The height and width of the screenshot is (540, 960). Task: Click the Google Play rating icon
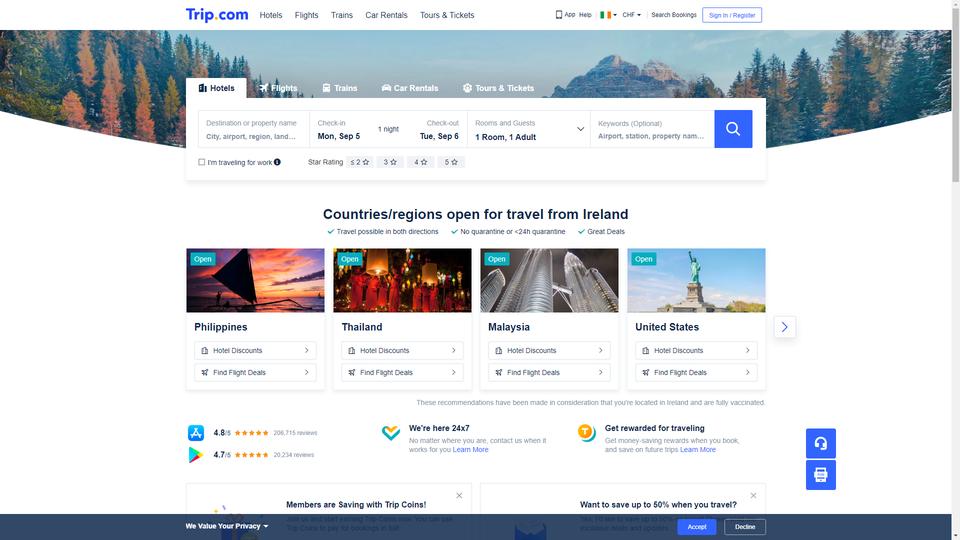point(196,455)
